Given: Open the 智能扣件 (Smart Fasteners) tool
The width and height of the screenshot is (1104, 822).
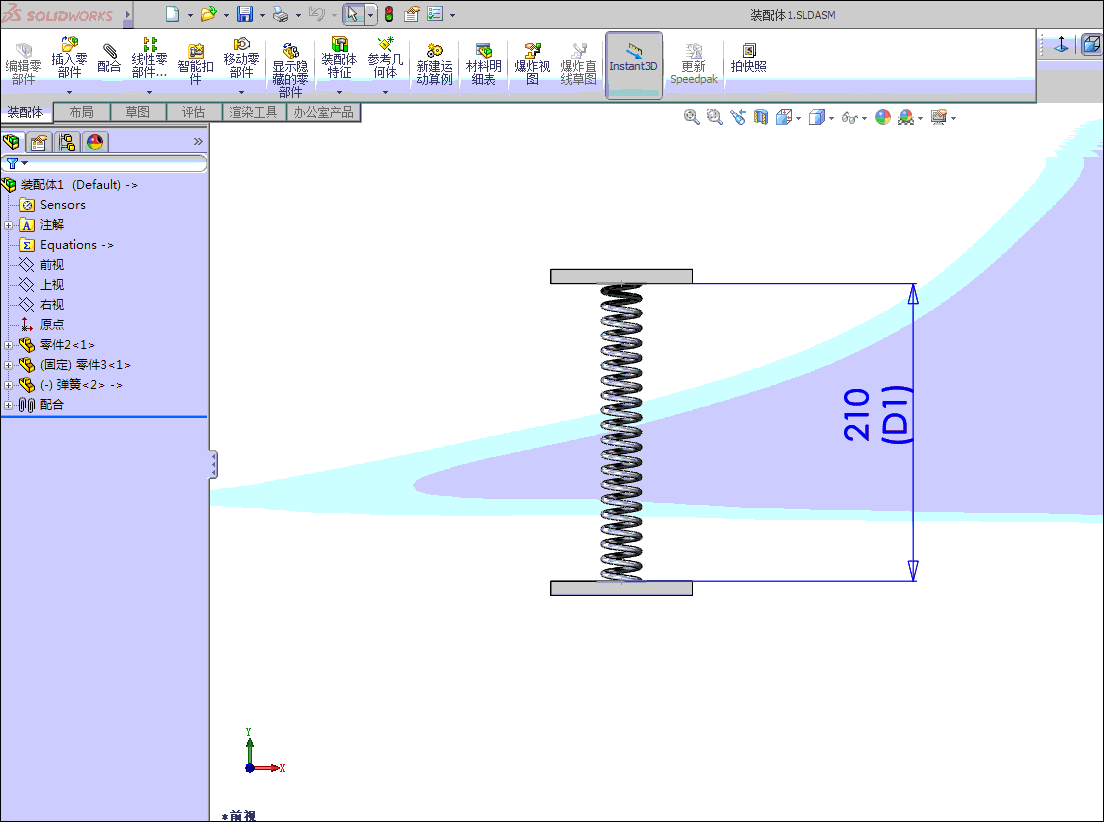Looking at the screenshot, I should (x=195, y=64).
